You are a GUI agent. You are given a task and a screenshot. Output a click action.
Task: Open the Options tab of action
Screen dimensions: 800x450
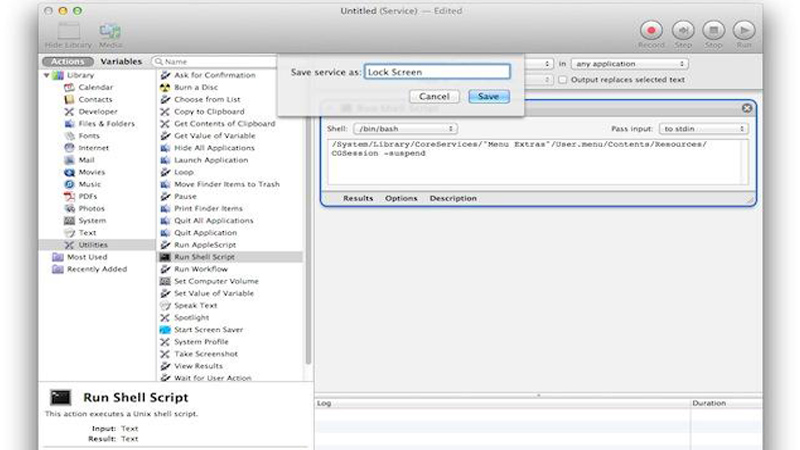click(x=401, y=199)
